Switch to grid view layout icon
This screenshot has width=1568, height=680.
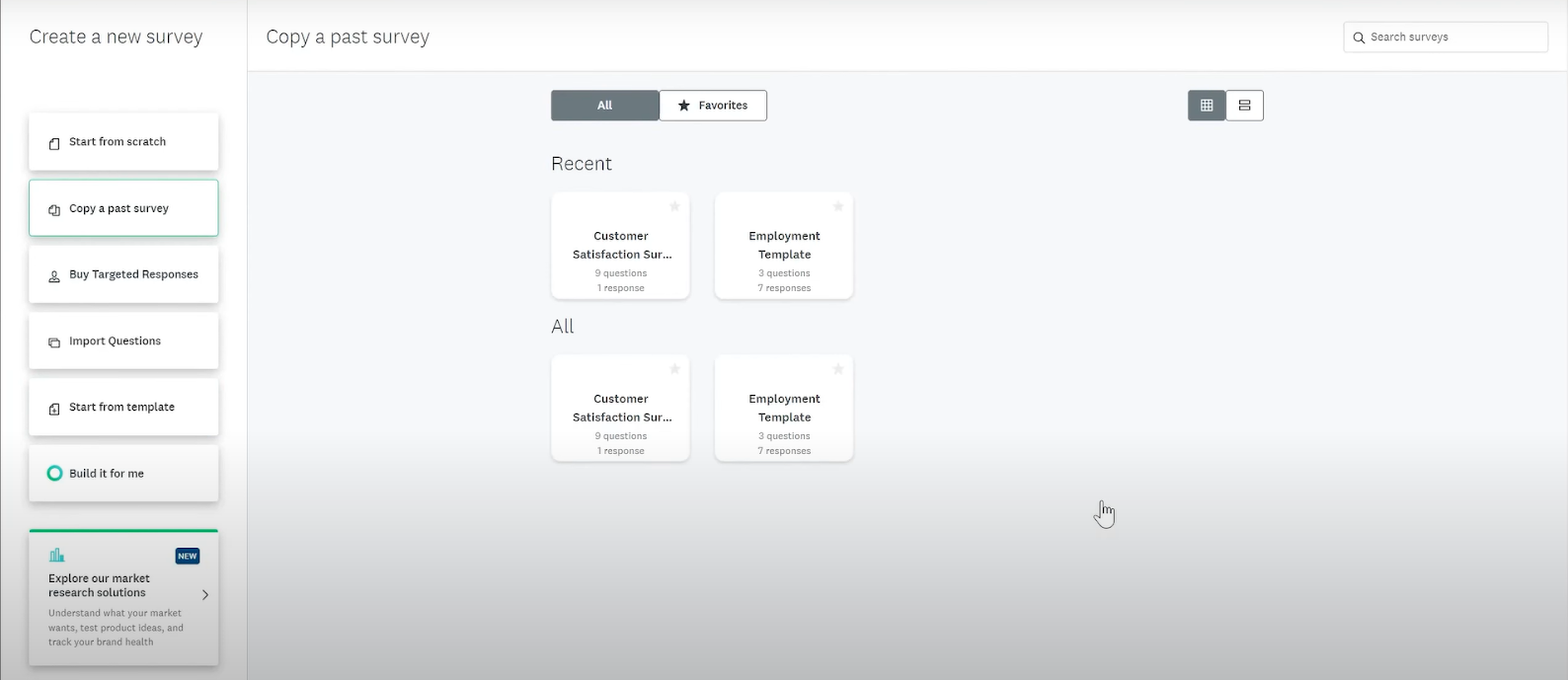[x=1207, y=106]
